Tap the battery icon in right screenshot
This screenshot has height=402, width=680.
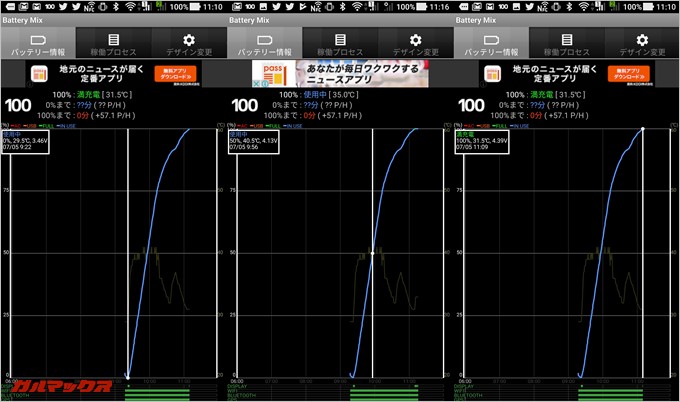492,39
